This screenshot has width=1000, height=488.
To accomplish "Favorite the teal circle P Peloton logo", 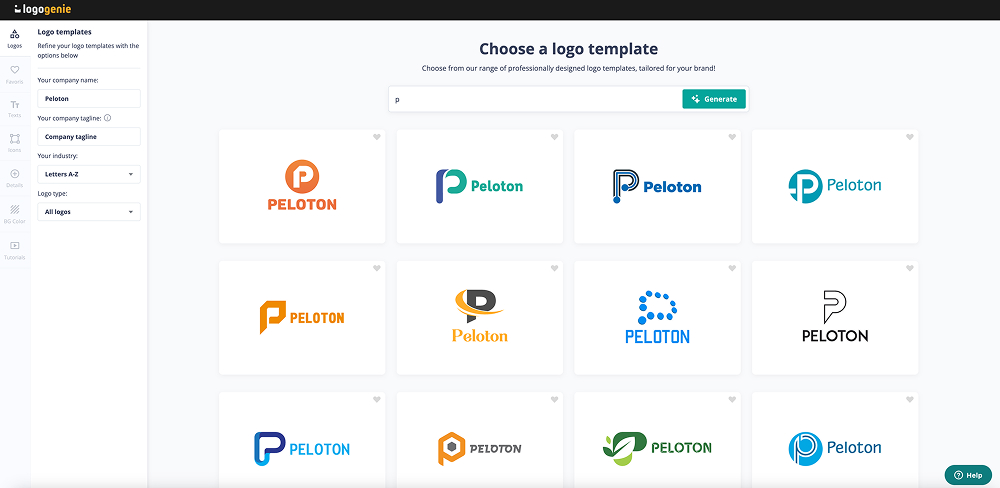I will point(910,137).
